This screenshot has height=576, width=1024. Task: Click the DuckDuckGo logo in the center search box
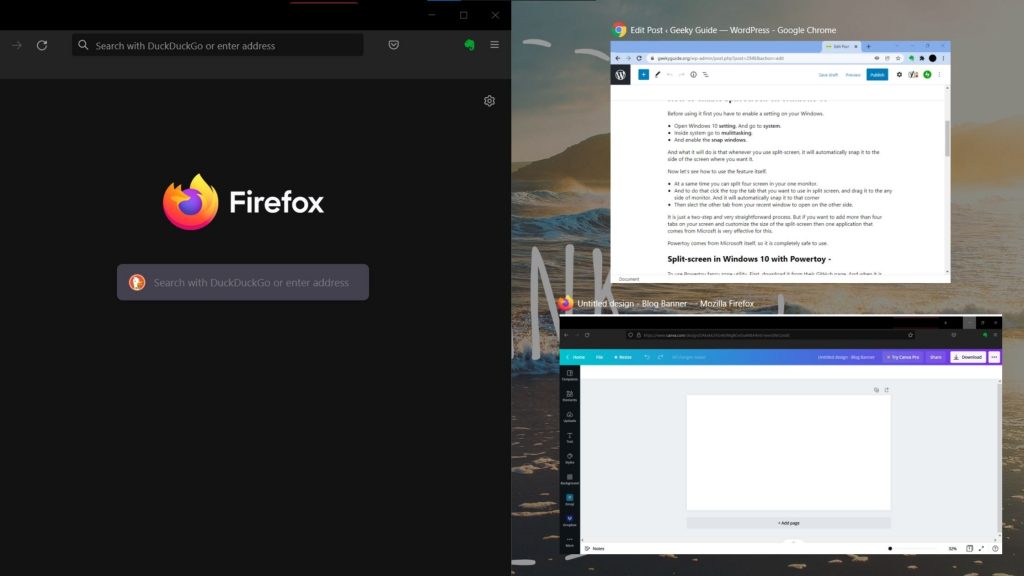[137, 282]
